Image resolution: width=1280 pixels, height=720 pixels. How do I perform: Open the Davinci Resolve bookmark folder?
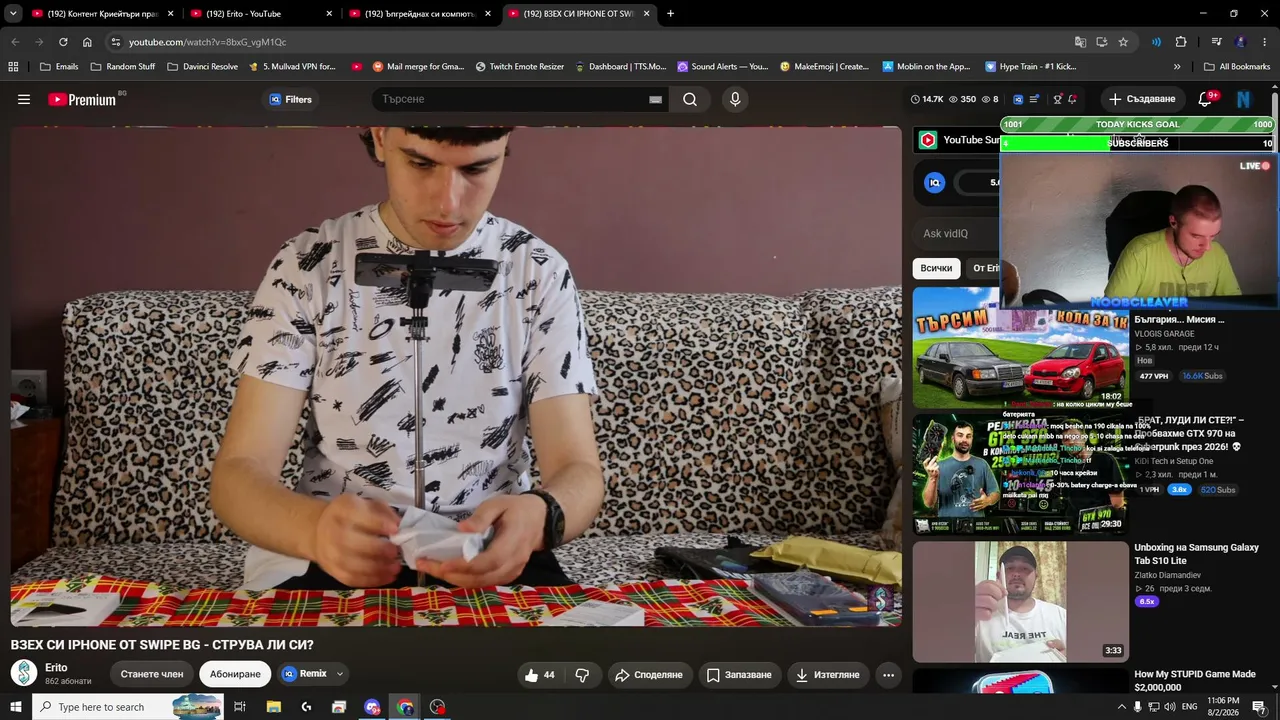203,67
